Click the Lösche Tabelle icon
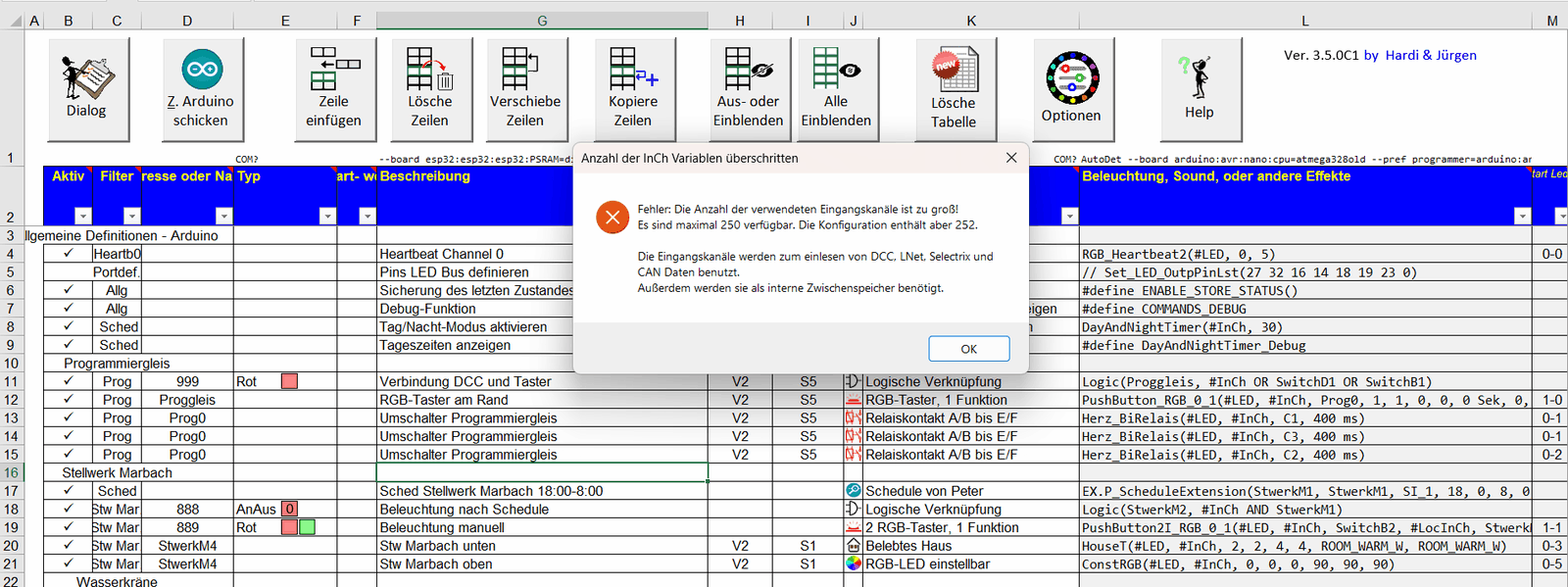1568x587 pixels. pyautogui.click(x=954, y=72)
